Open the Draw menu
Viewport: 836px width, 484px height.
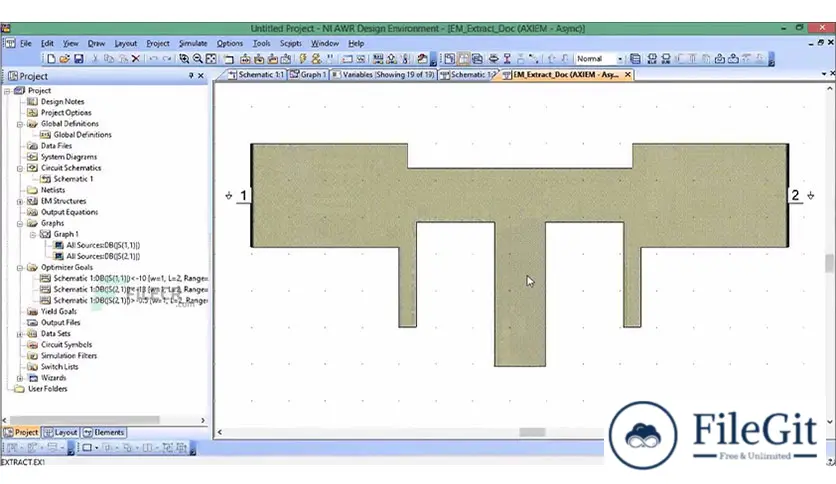coord(97,44)
